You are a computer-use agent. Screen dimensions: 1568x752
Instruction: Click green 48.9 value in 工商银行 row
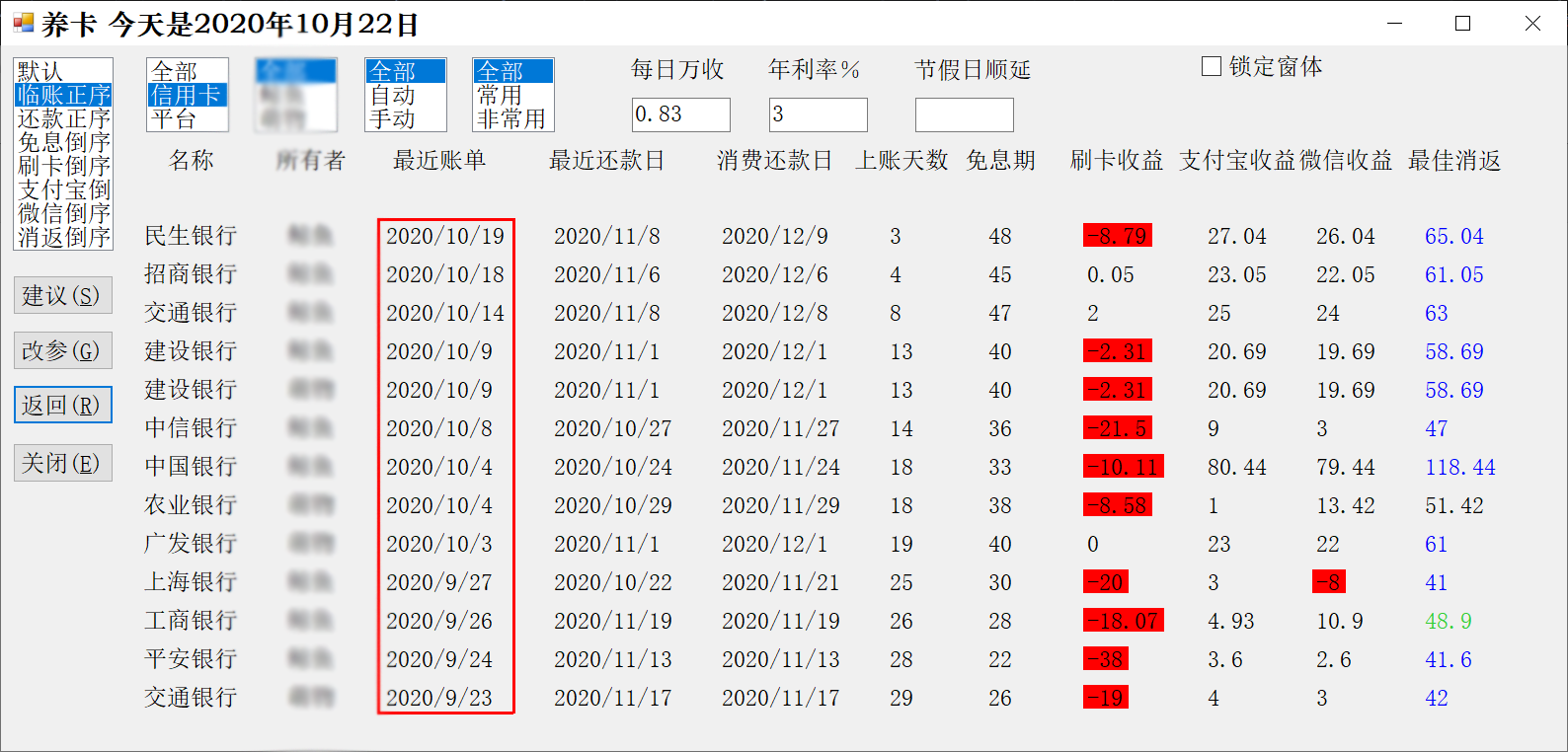1449,621
